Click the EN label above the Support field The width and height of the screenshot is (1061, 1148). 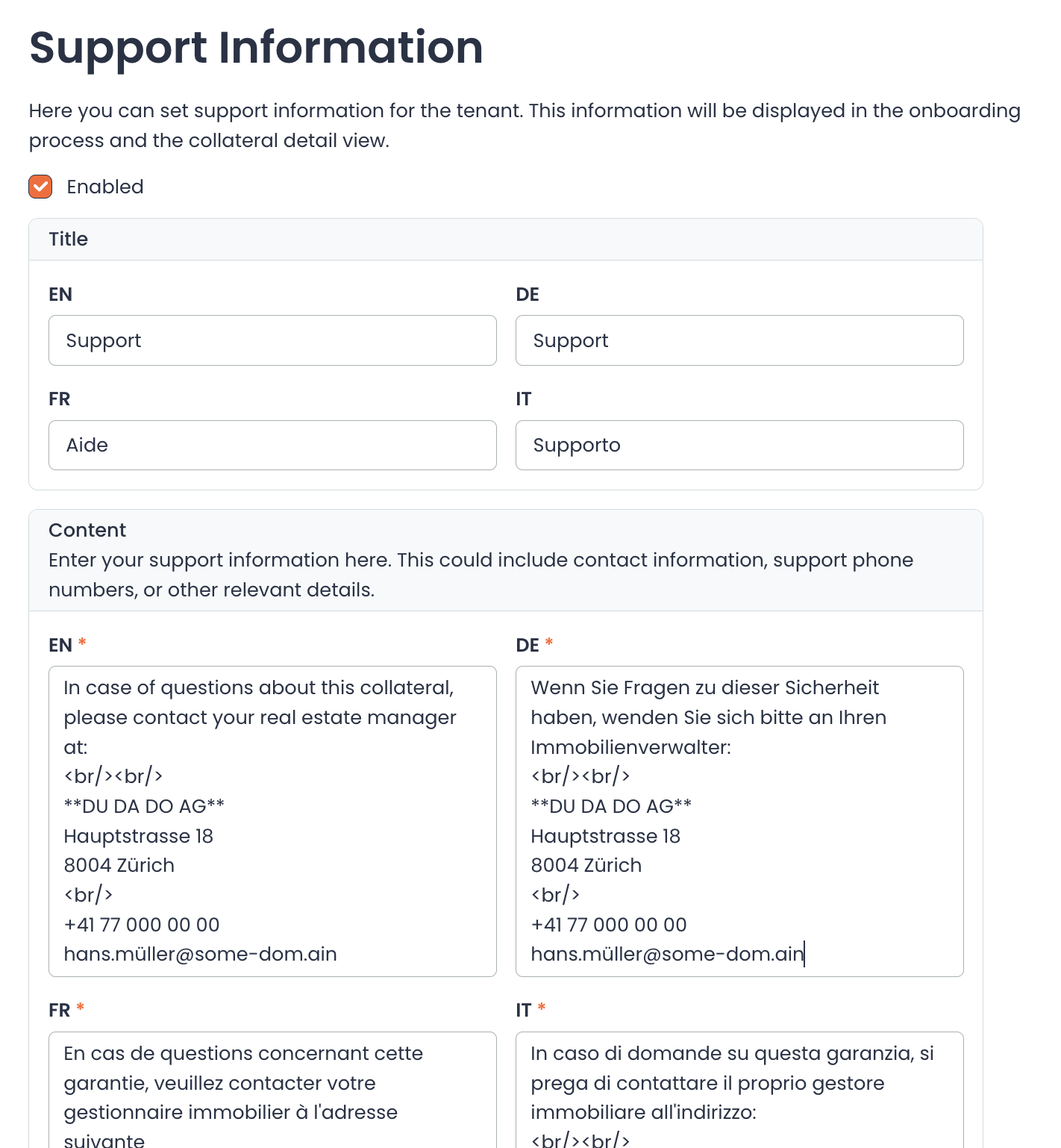point(60,294)
